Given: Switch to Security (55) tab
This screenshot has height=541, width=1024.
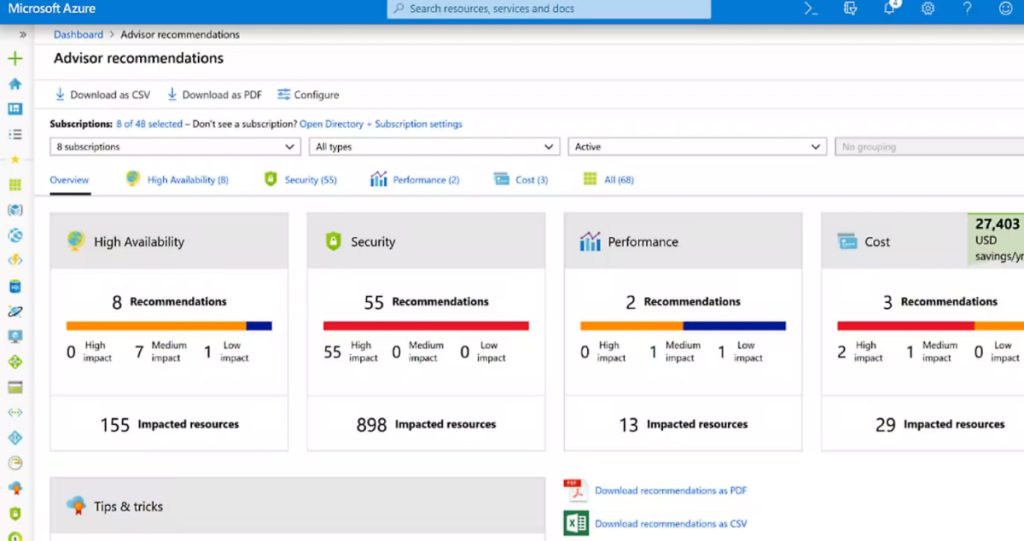Looking at the screenshot, I should coord(300,179).
